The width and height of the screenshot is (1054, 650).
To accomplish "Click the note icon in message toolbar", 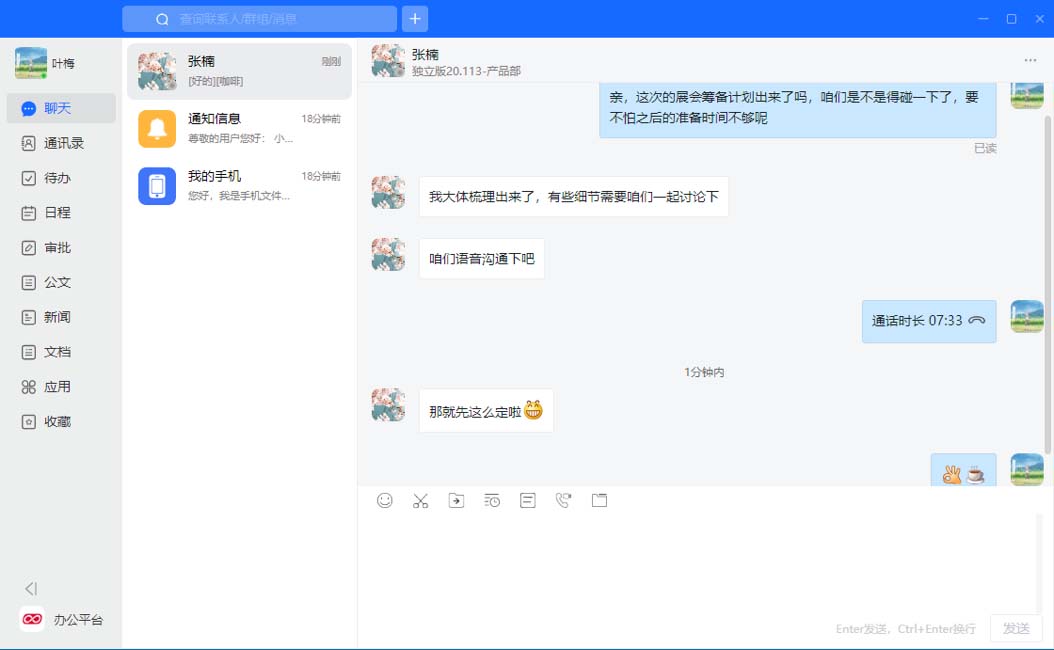I will click(x=528, y=501).
